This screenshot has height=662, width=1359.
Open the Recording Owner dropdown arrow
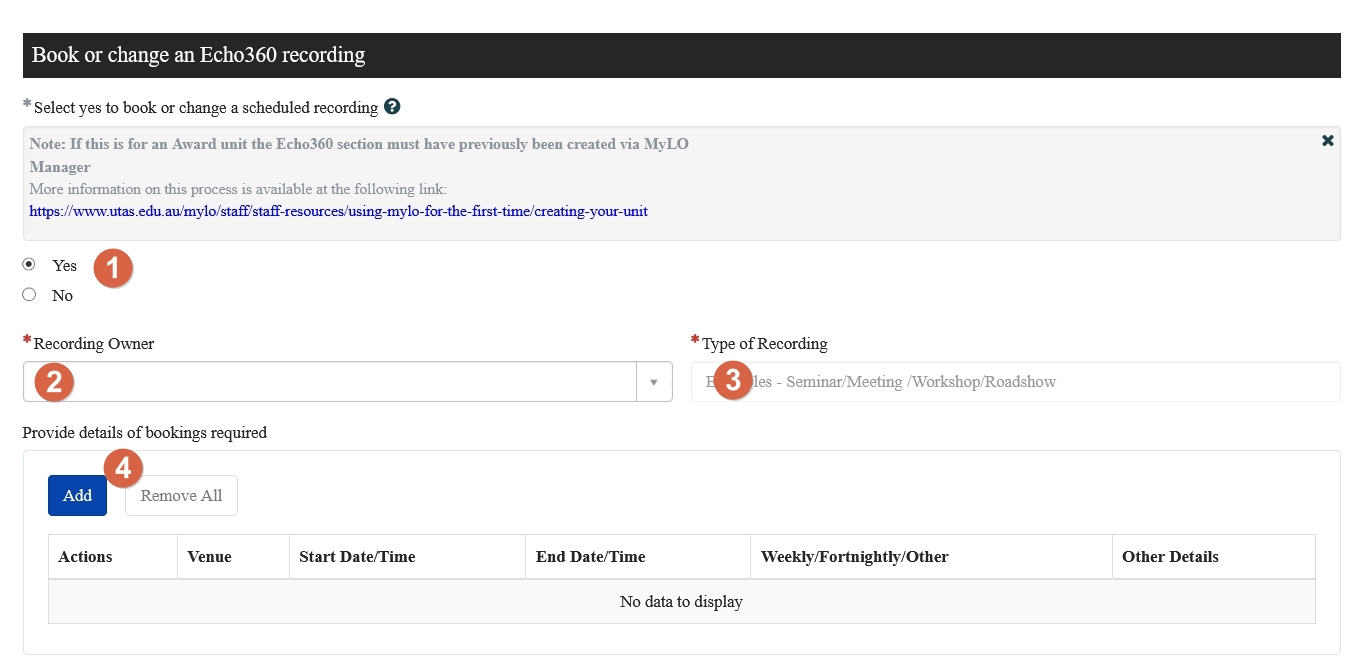click(x=654, y=382)
